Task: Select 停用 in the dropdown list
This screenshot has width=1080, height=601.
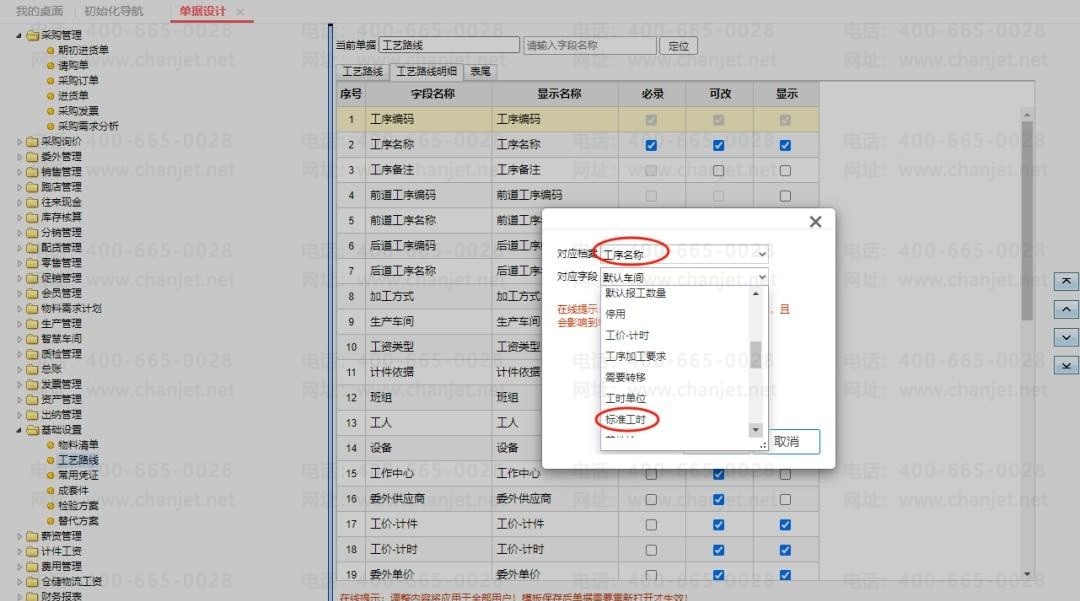Action: 616,315
